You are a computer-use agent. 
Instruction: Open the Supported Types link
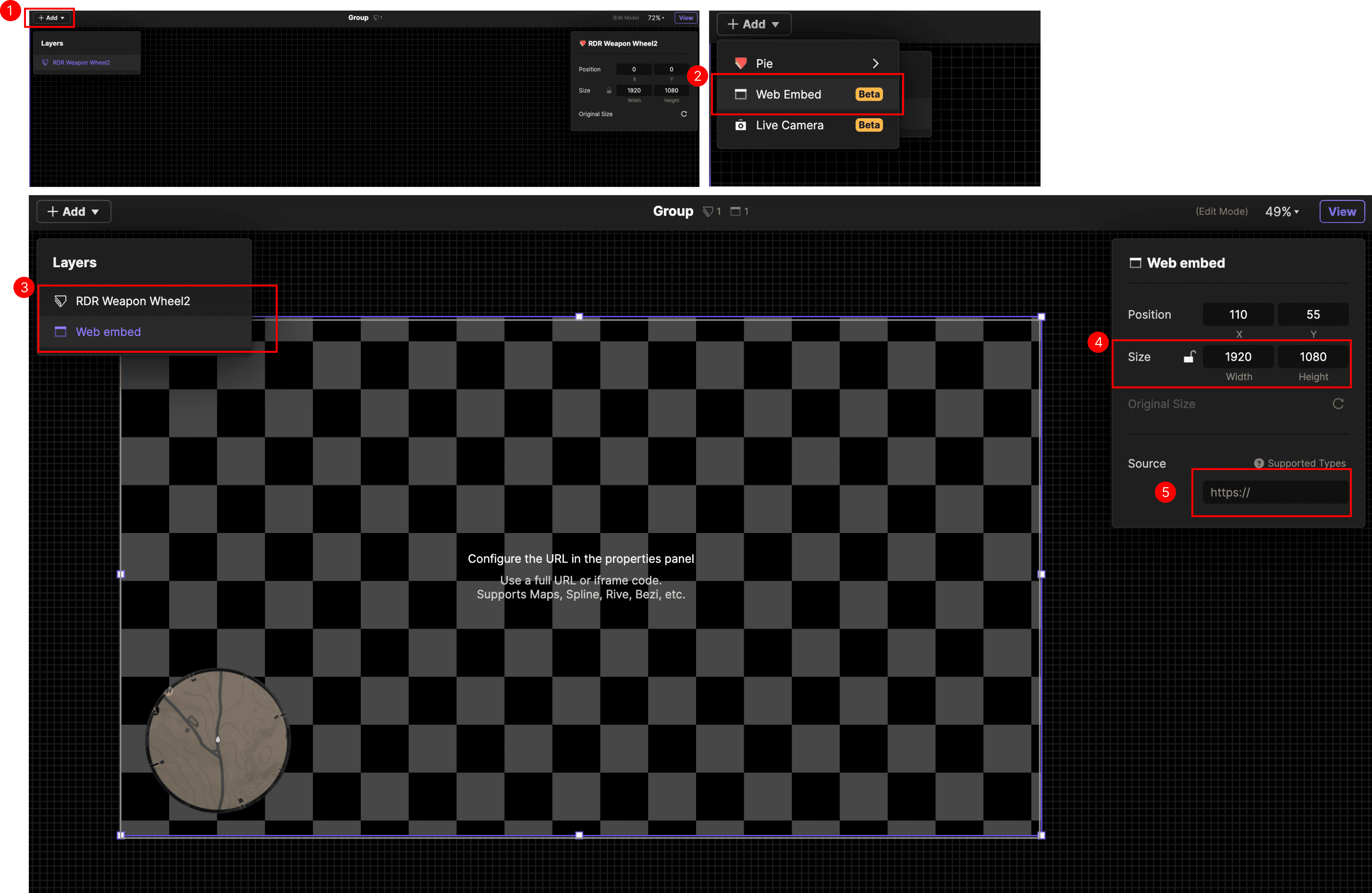coord(1306,463)
